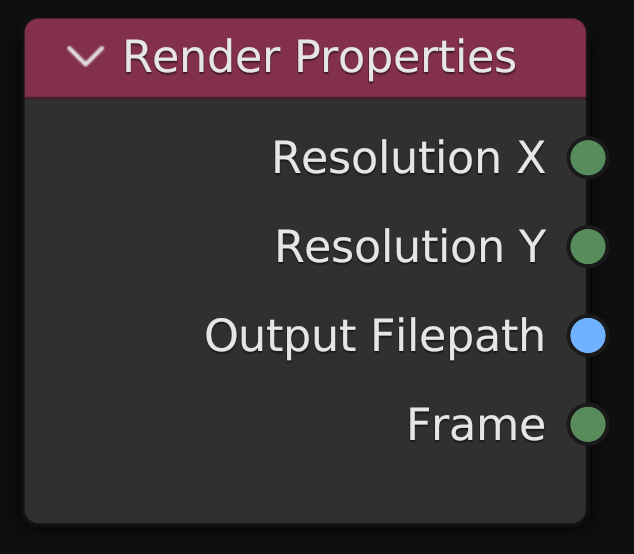Click empty node space left of Frame label
634x554 pixels.
pos(200,425)
